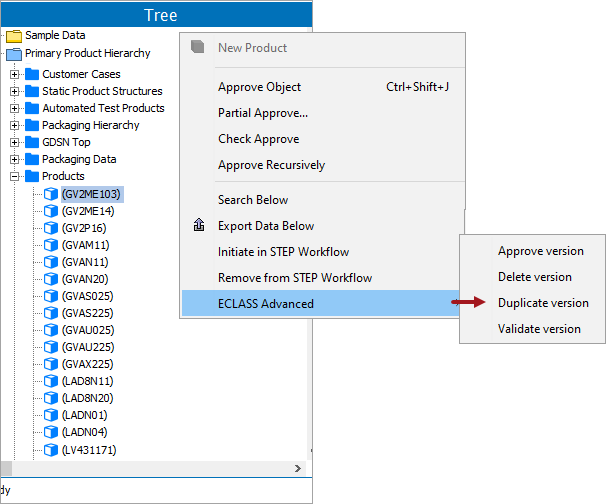
Task: Choose Partial Approve... menu entry
Action: pyautogui.click(x=323, y=113)
